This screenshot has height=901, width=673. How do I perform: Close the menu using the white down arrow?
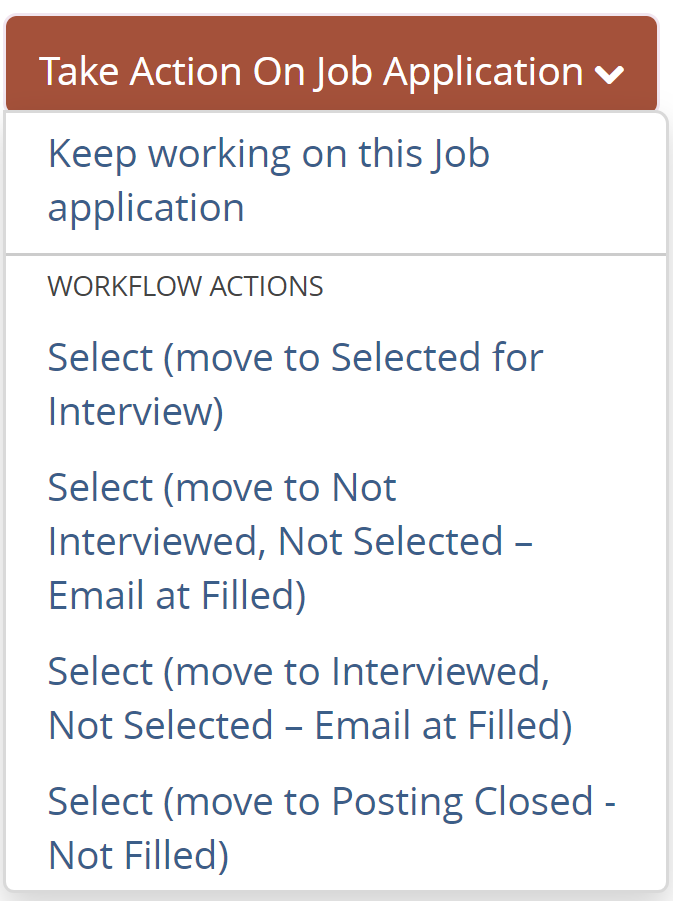coord(609,73)
